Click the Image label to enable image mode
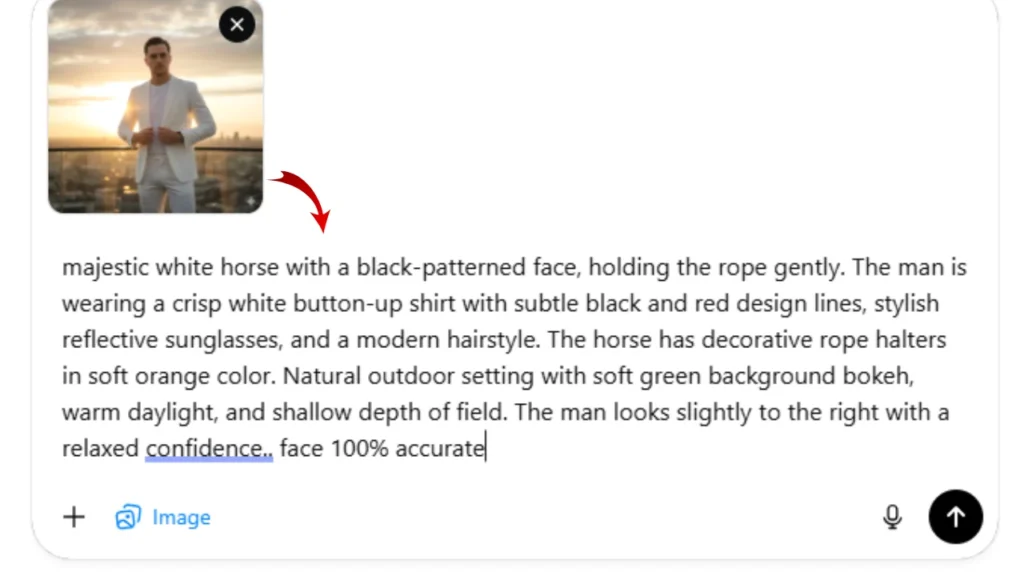 pos(180,517)
